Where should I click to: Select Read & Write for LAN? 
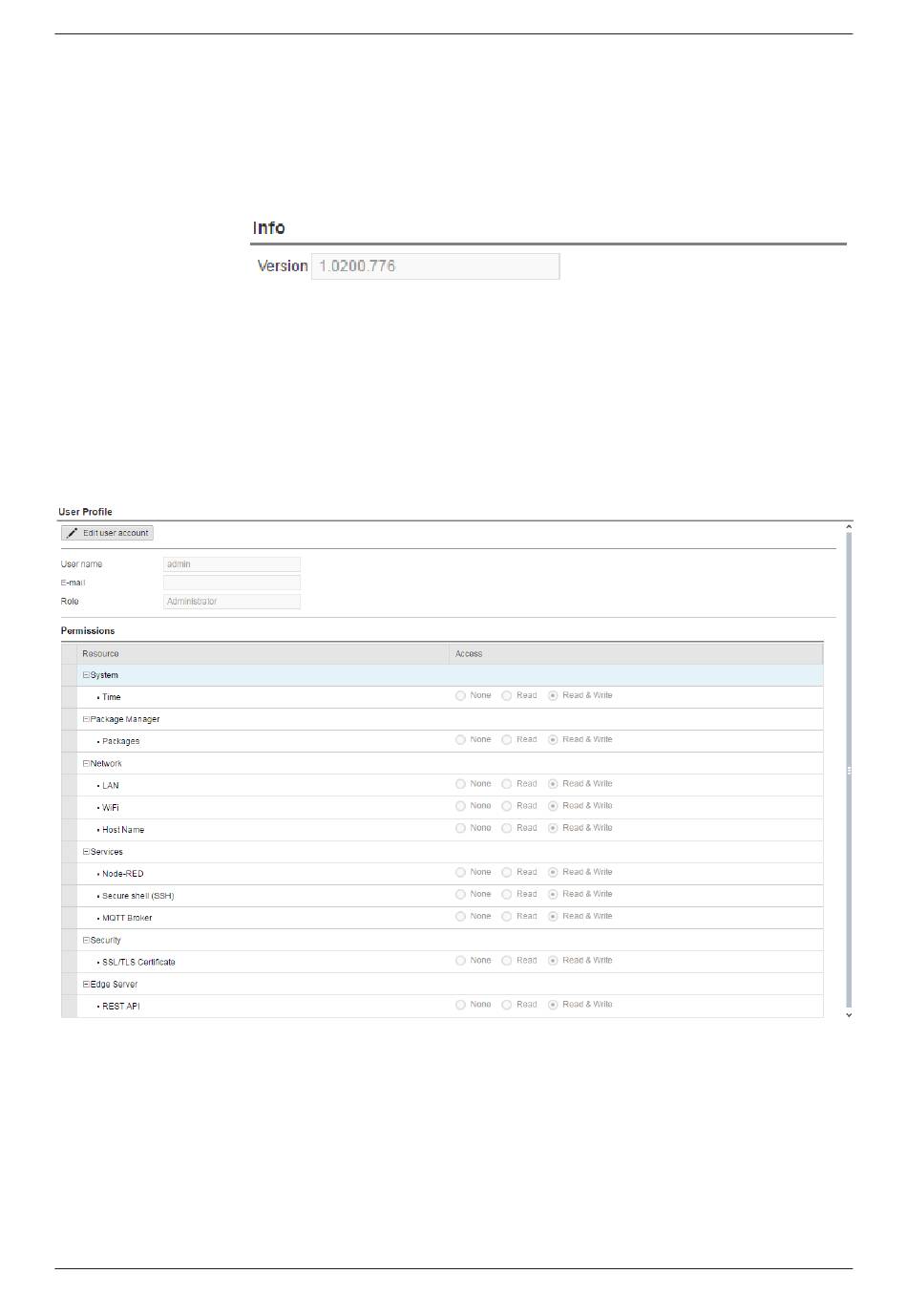(553, 784)
